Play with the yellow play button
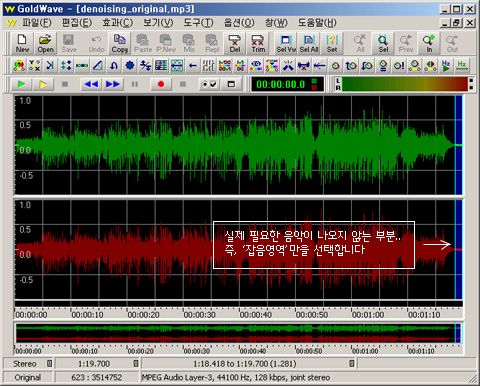Viewport: 480px width, 386px height. (x=43, y=84)
